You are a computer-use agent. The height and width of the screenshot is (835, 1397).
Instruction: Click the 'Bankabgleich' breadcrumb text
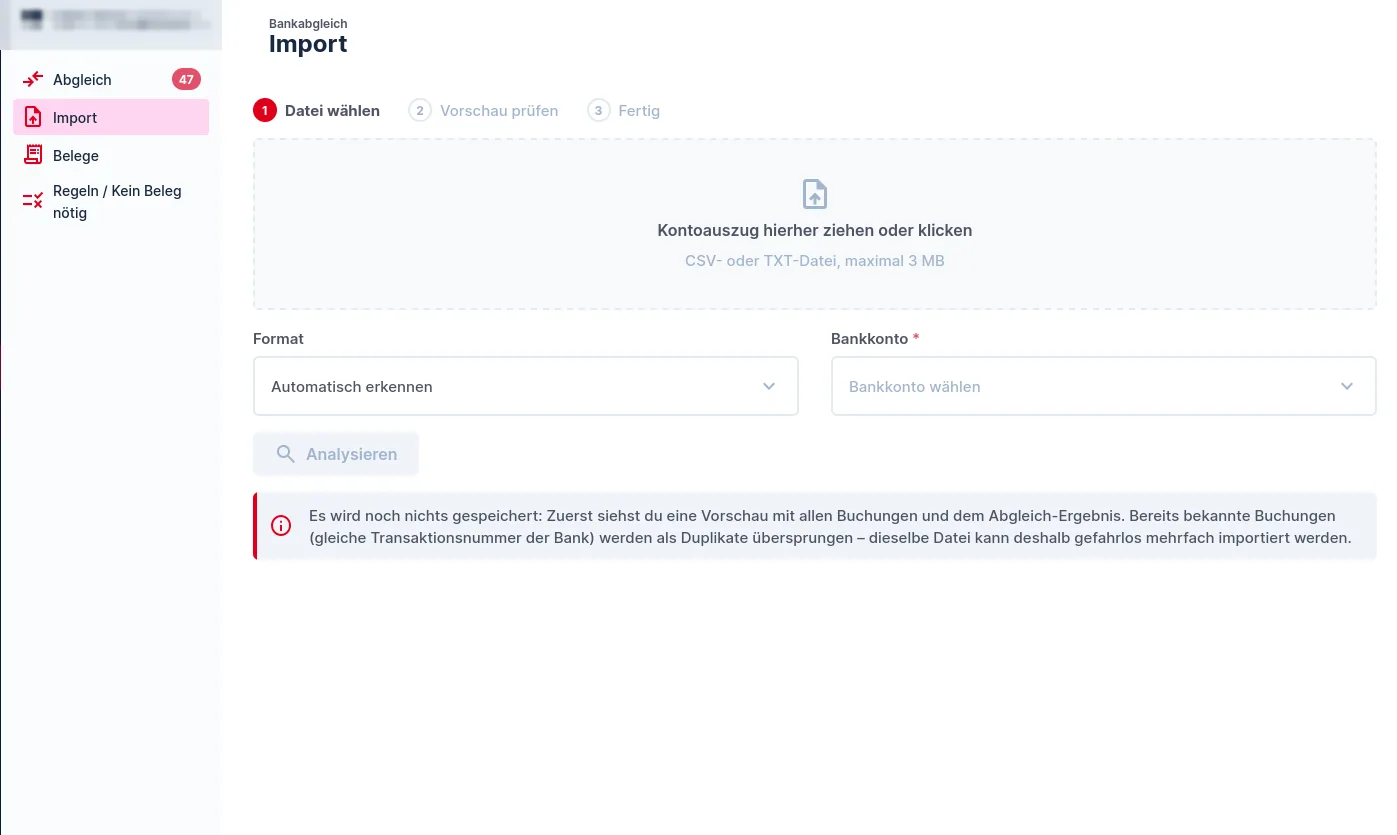[308, 23]
